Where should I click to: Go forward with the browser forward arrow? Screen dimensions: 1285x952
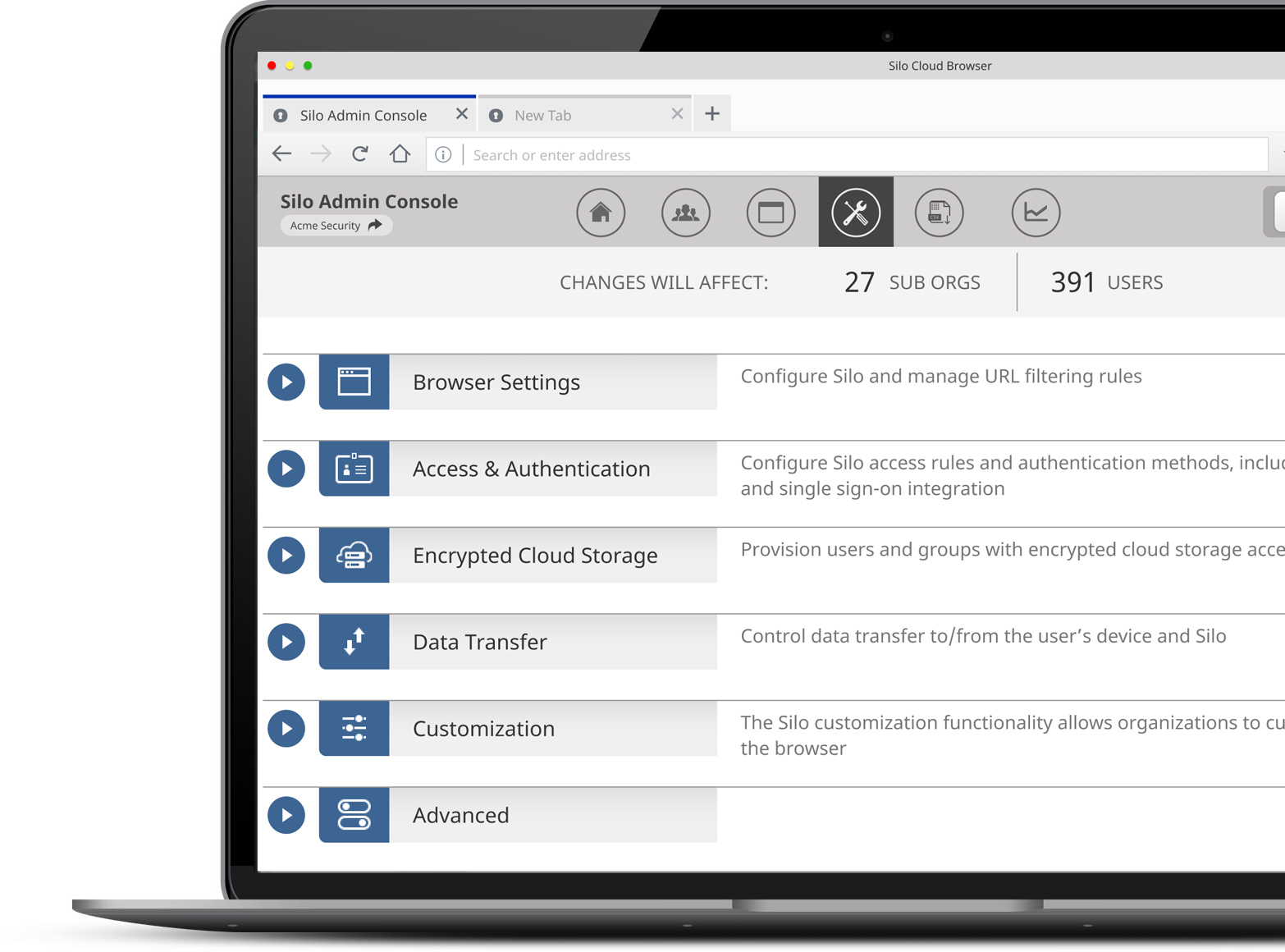click(x=321, y=153)
